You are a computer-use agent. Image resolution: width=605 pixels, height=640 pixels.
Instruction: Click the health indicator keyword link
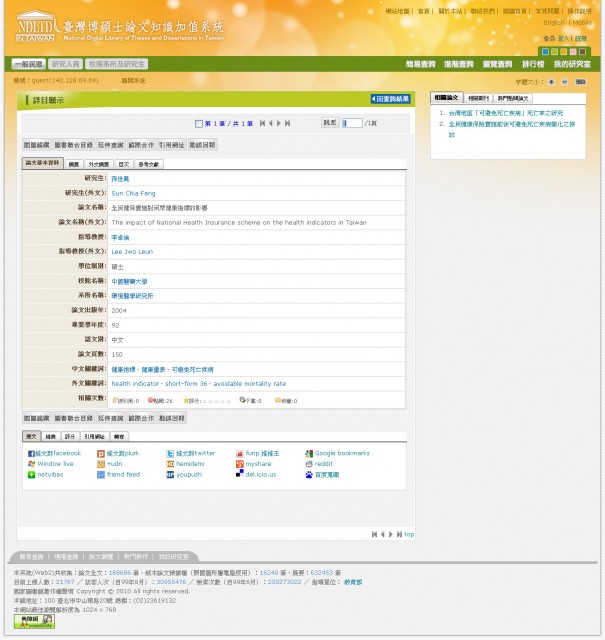coord(135,384)
